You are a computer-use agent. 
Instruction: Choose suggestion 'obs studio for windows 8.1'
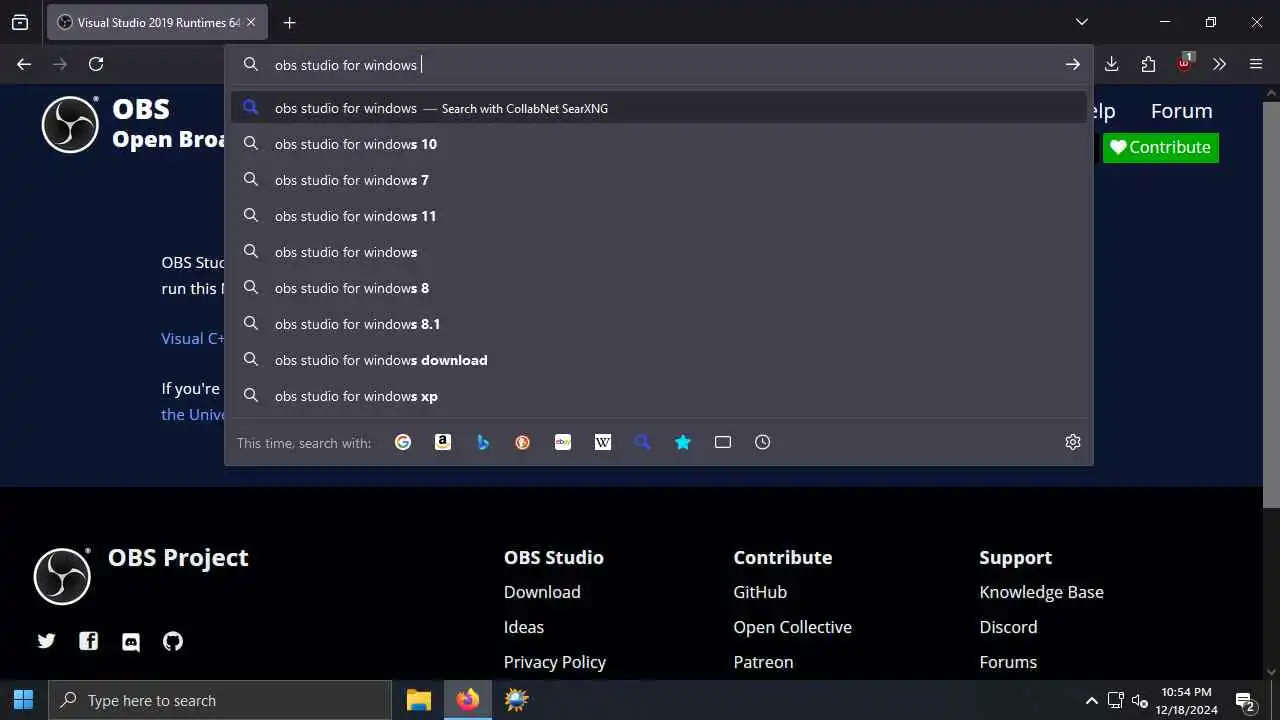pos(659,324)
